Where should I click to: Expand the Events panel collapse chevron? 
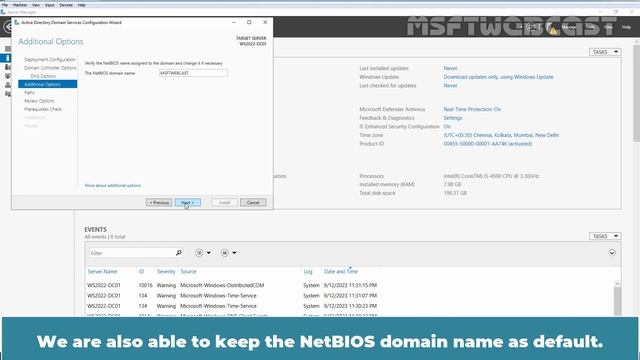612,253
